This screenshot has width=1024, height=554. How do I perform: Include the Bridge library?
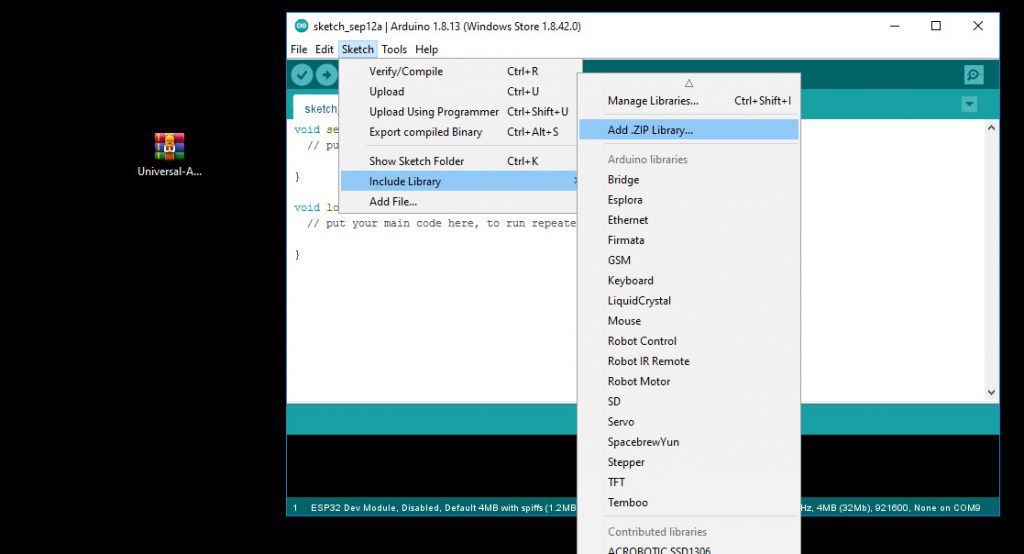(689, 180)
